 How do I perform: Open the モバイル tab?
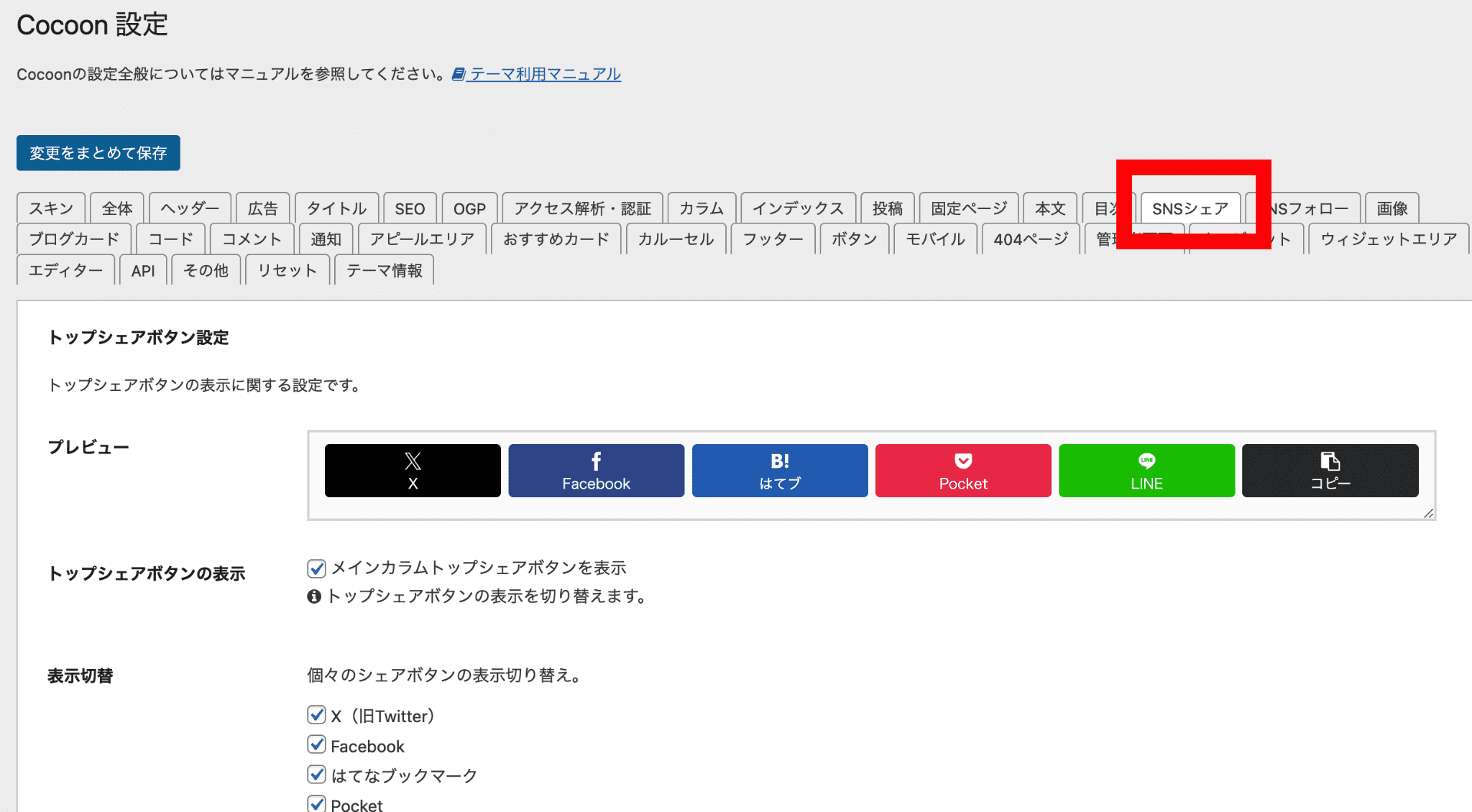[x=935, y=239]
